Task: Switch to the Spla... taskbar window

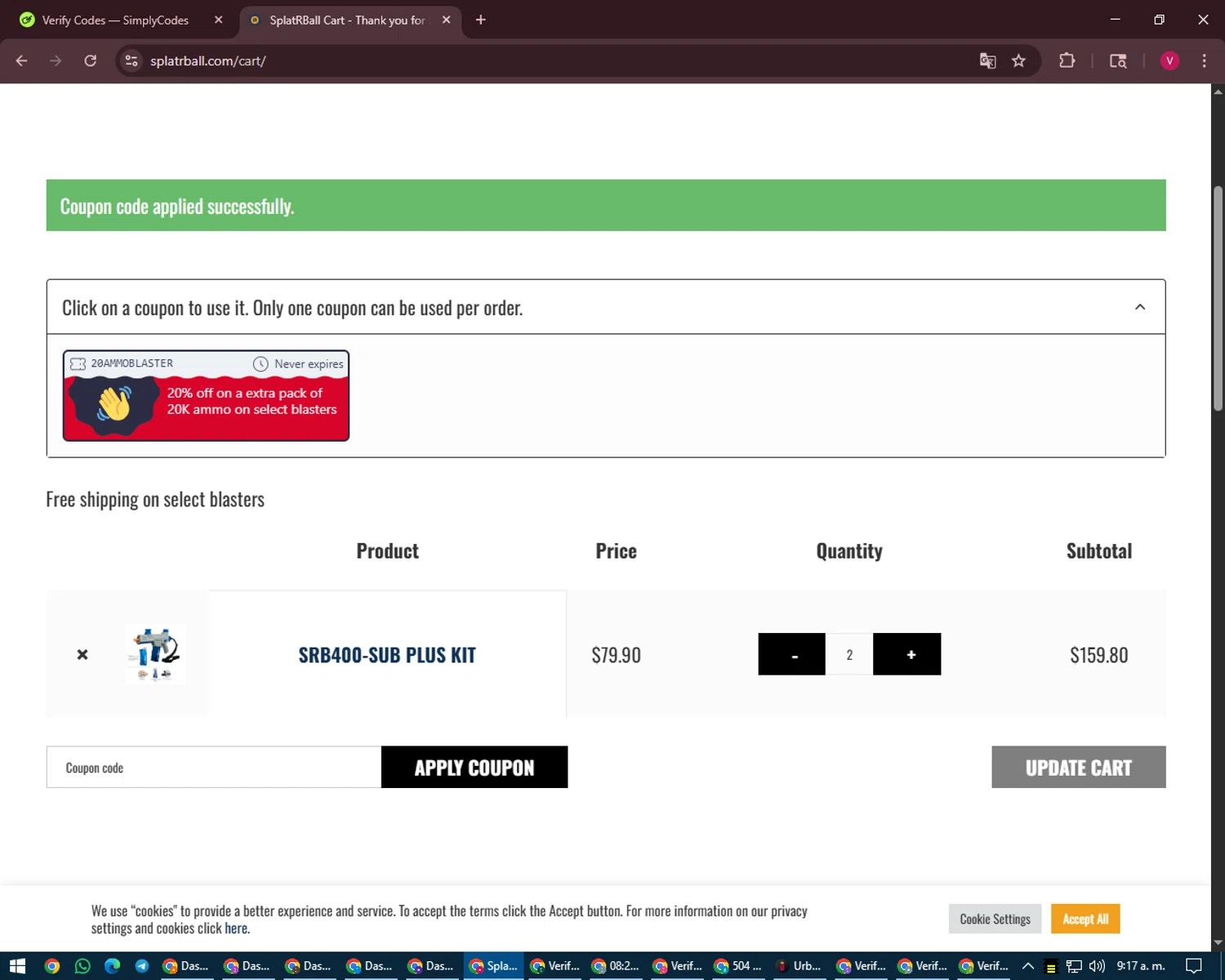Action: point(494,966)
